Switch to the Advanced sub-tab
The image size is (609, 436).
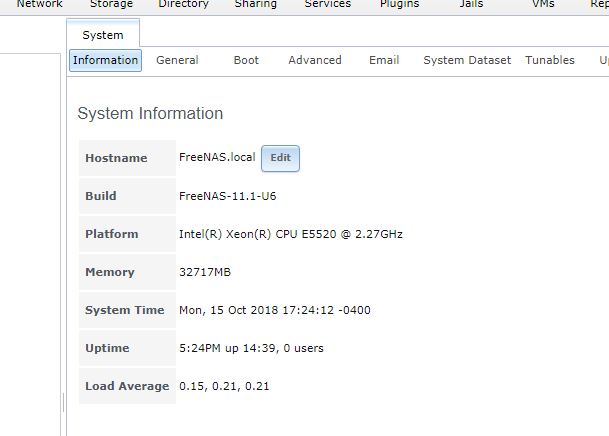(315, 60)
